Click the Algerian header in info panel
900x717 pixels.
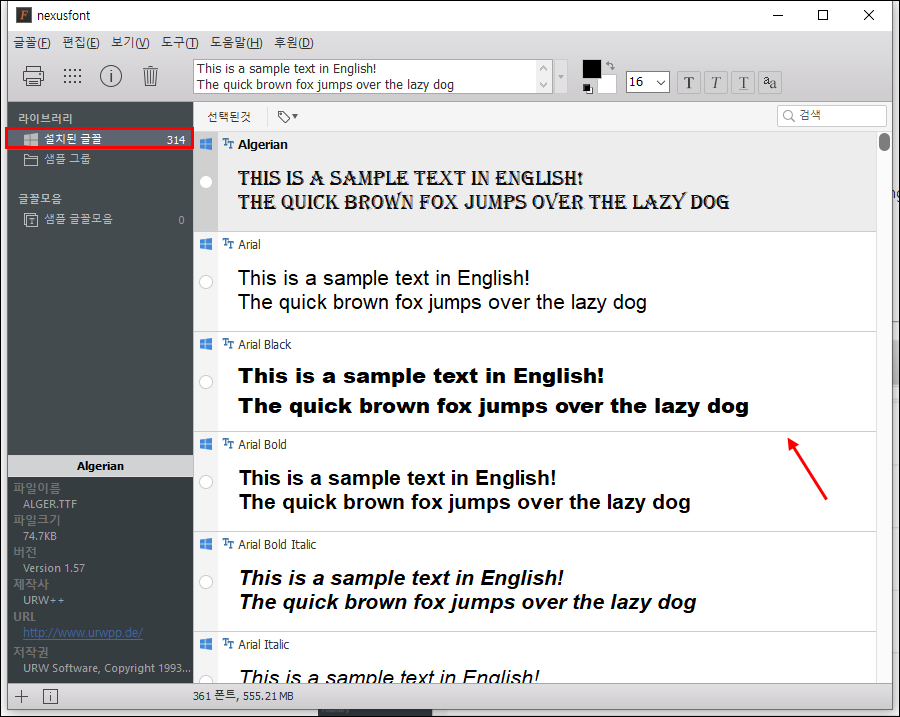tap(100, 466)
